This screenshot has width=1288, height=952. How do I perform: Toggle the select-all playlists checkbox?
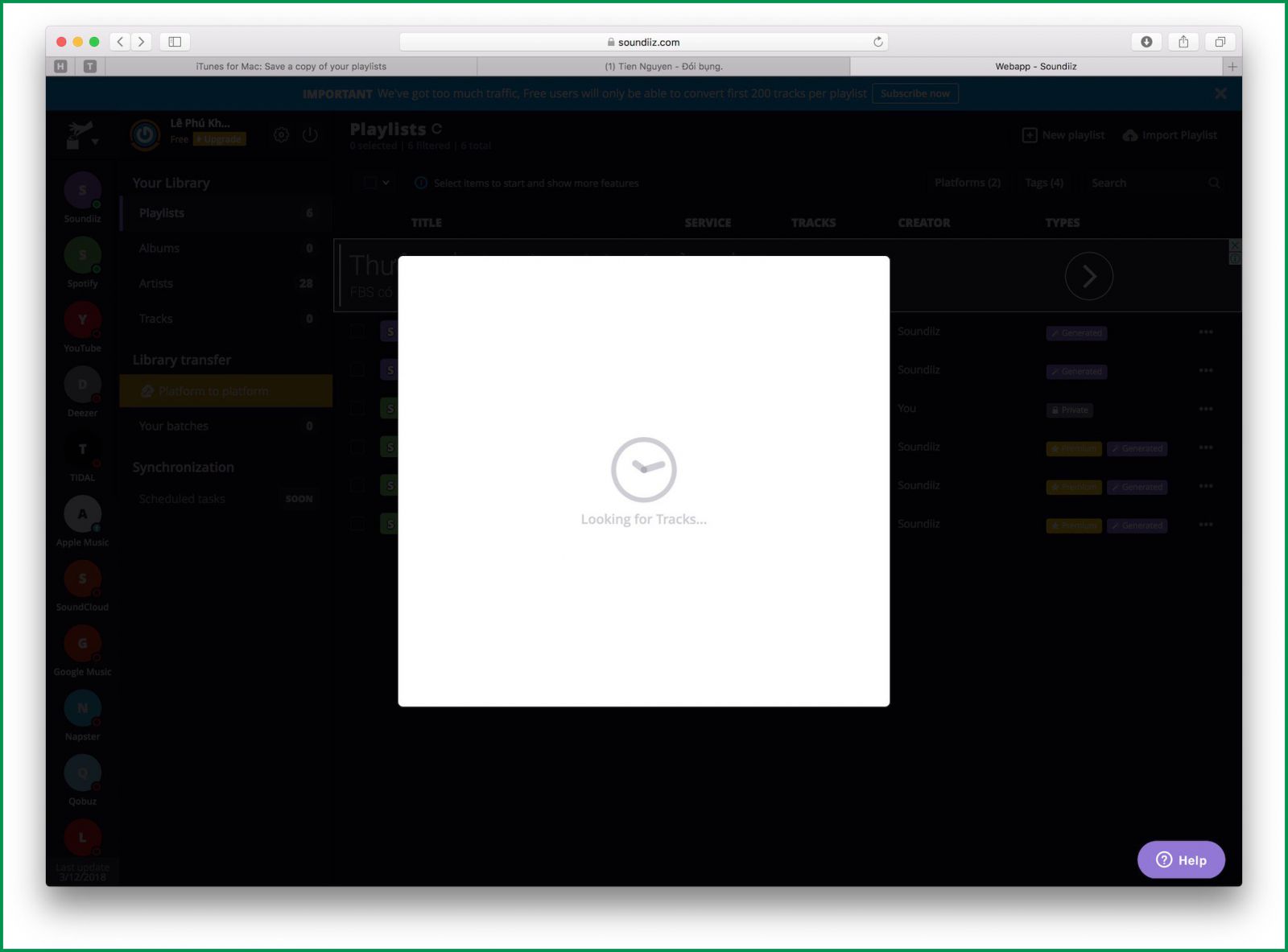click(370, 183)
